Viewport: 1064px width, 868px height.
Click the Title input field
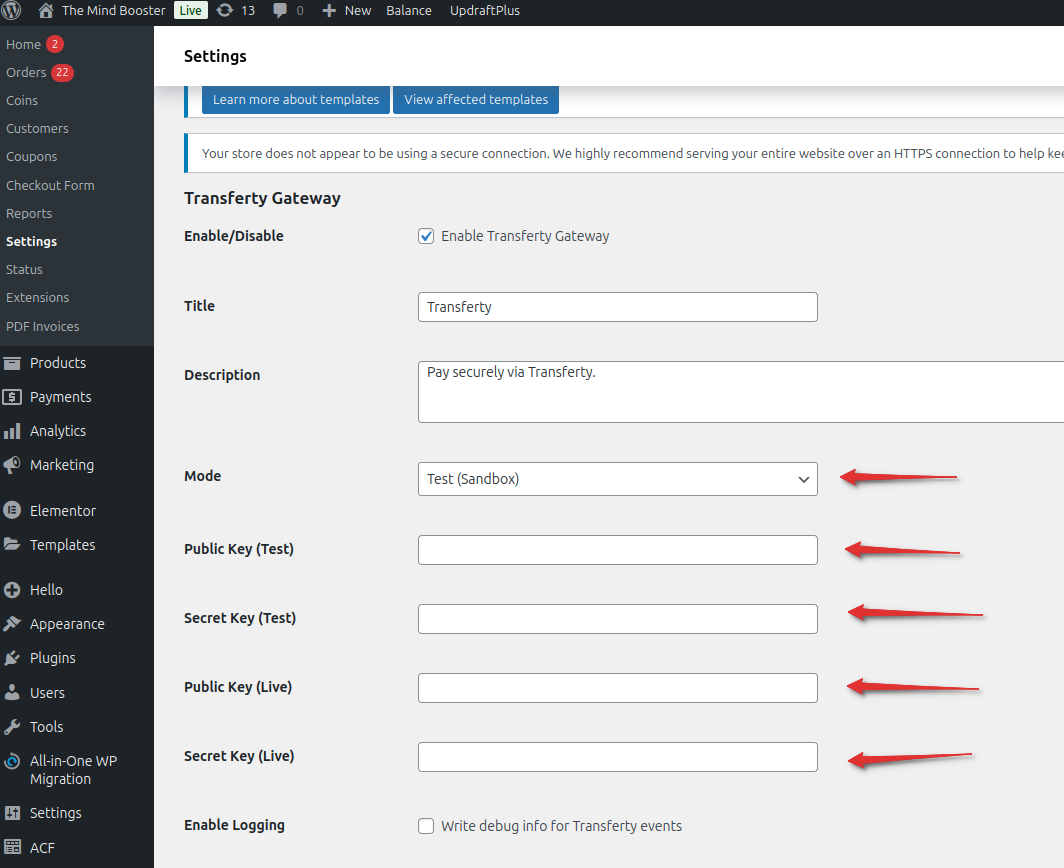coord(618,307)
